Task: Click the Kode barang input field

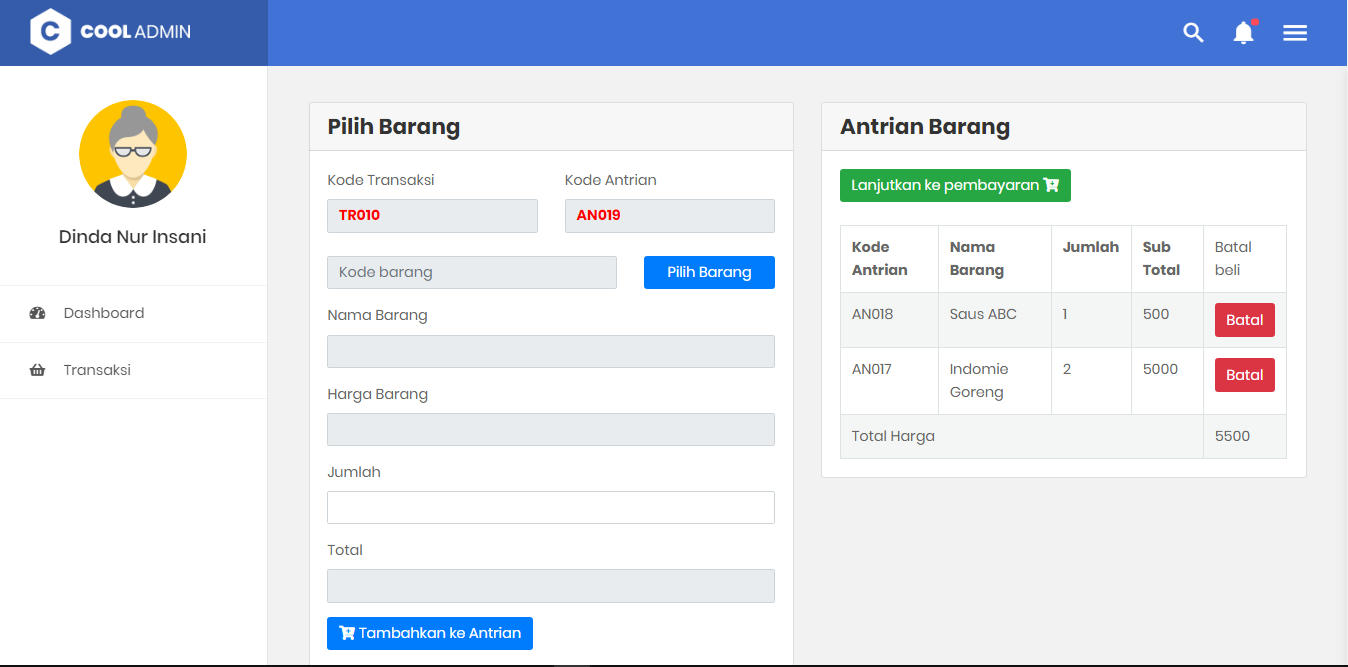Action: [471, 272]
